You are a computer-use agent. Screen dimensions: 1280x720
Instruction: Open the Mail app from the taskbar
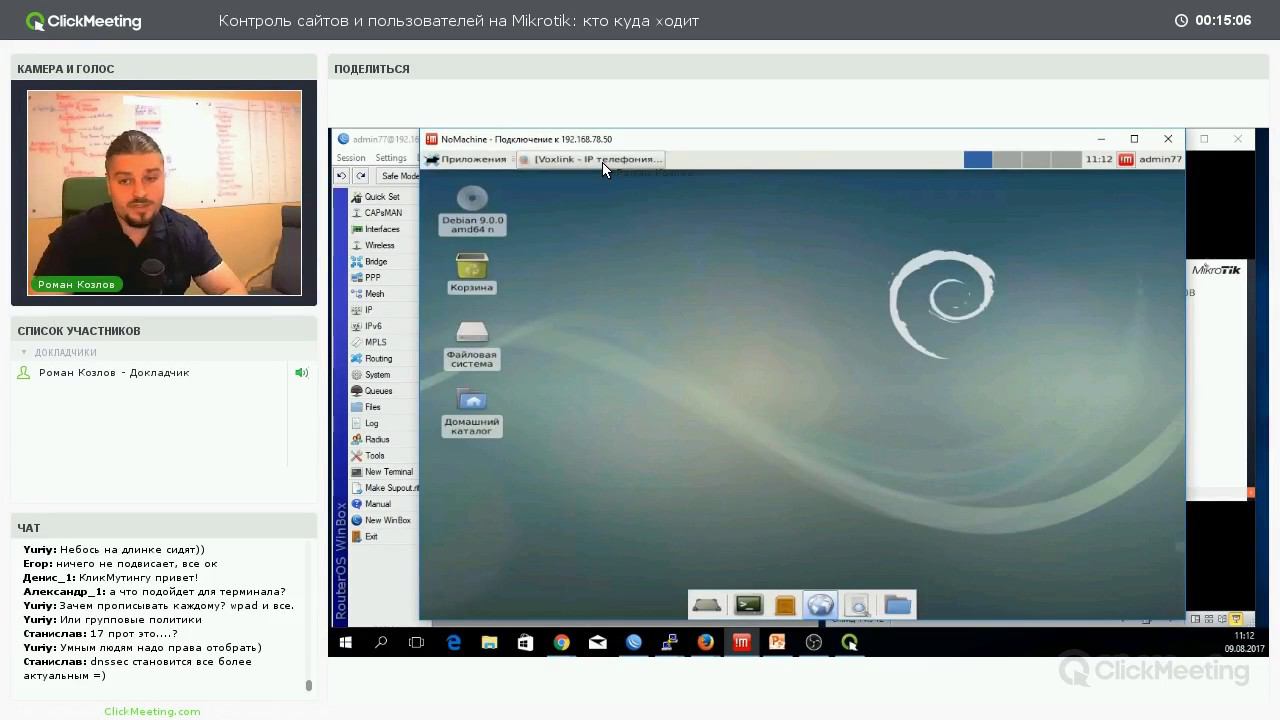tap(597, 643)
